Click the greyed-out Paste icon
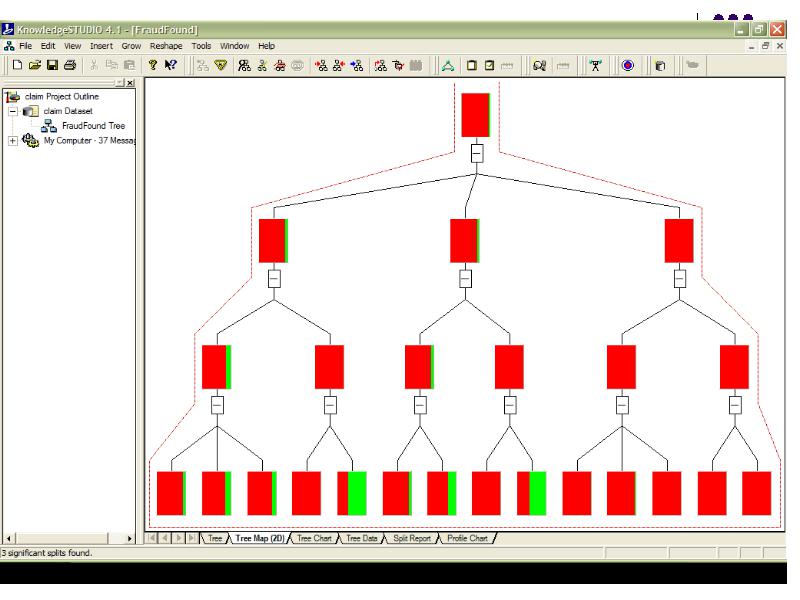 [x=129, y=65]
